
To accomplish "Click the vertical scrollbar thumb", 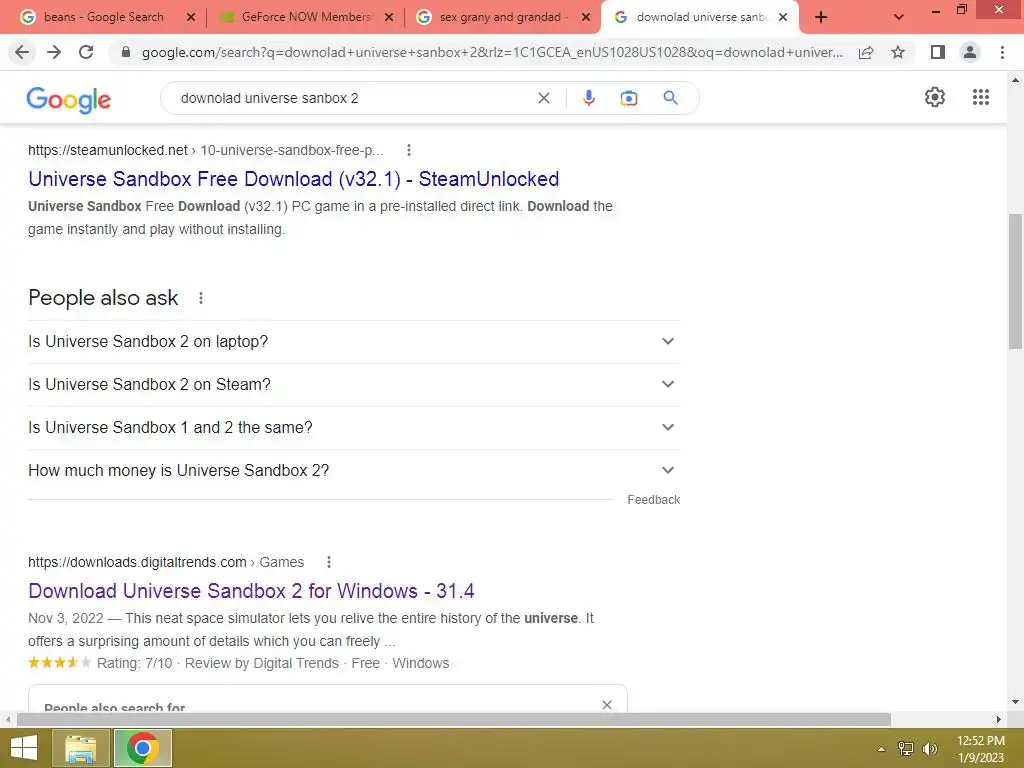I will 1016,281.
